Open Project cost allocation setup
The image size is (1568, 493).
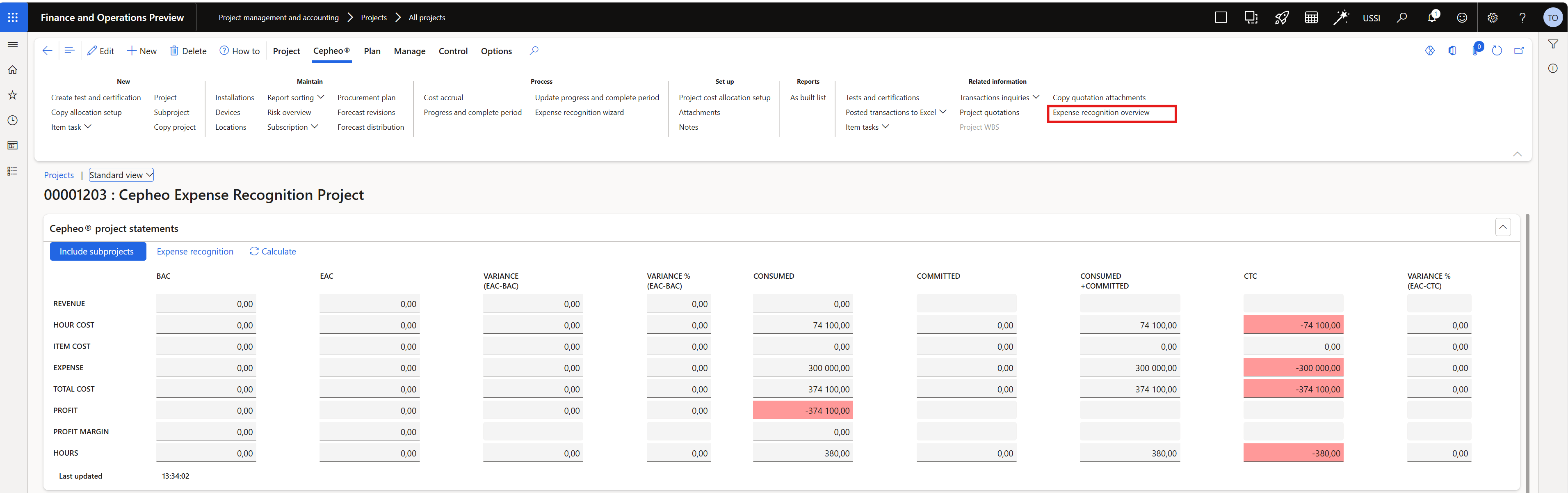(x=724, y=98)
